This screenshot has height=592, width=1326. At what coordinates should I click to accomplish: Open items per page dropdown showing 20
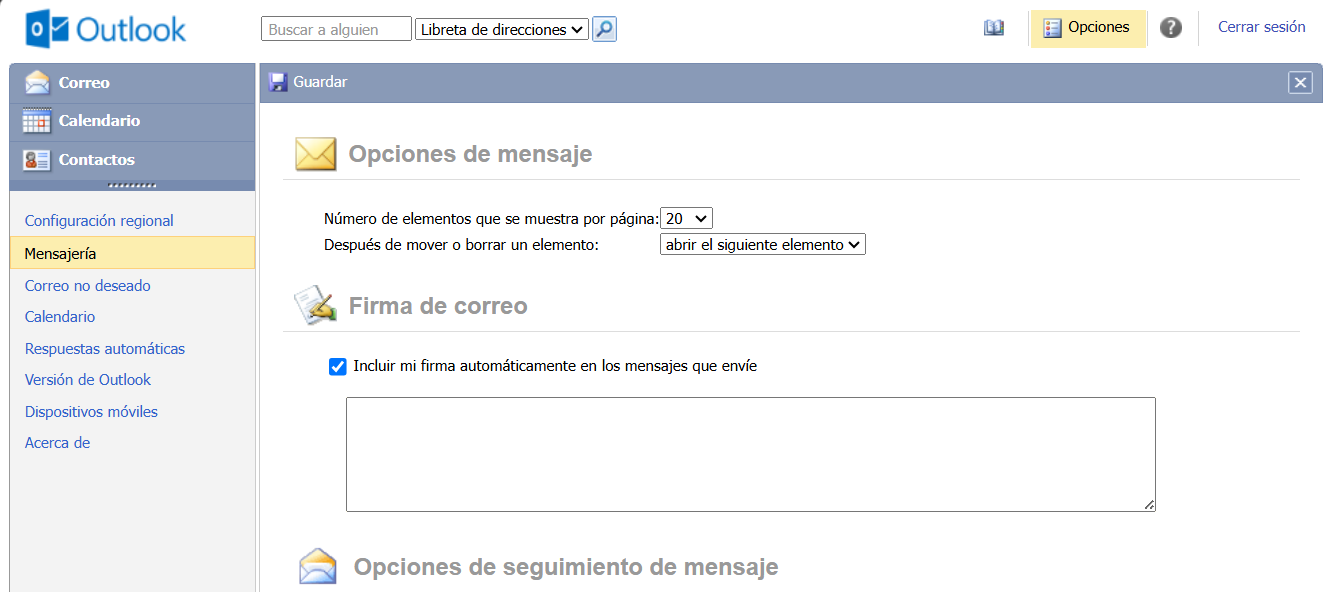point(686,218)
